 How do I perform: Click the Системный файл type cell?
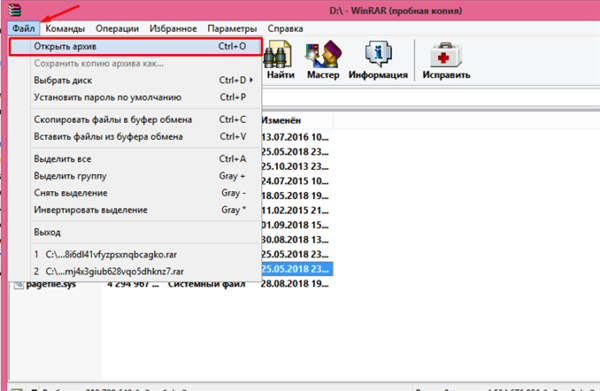207,285
